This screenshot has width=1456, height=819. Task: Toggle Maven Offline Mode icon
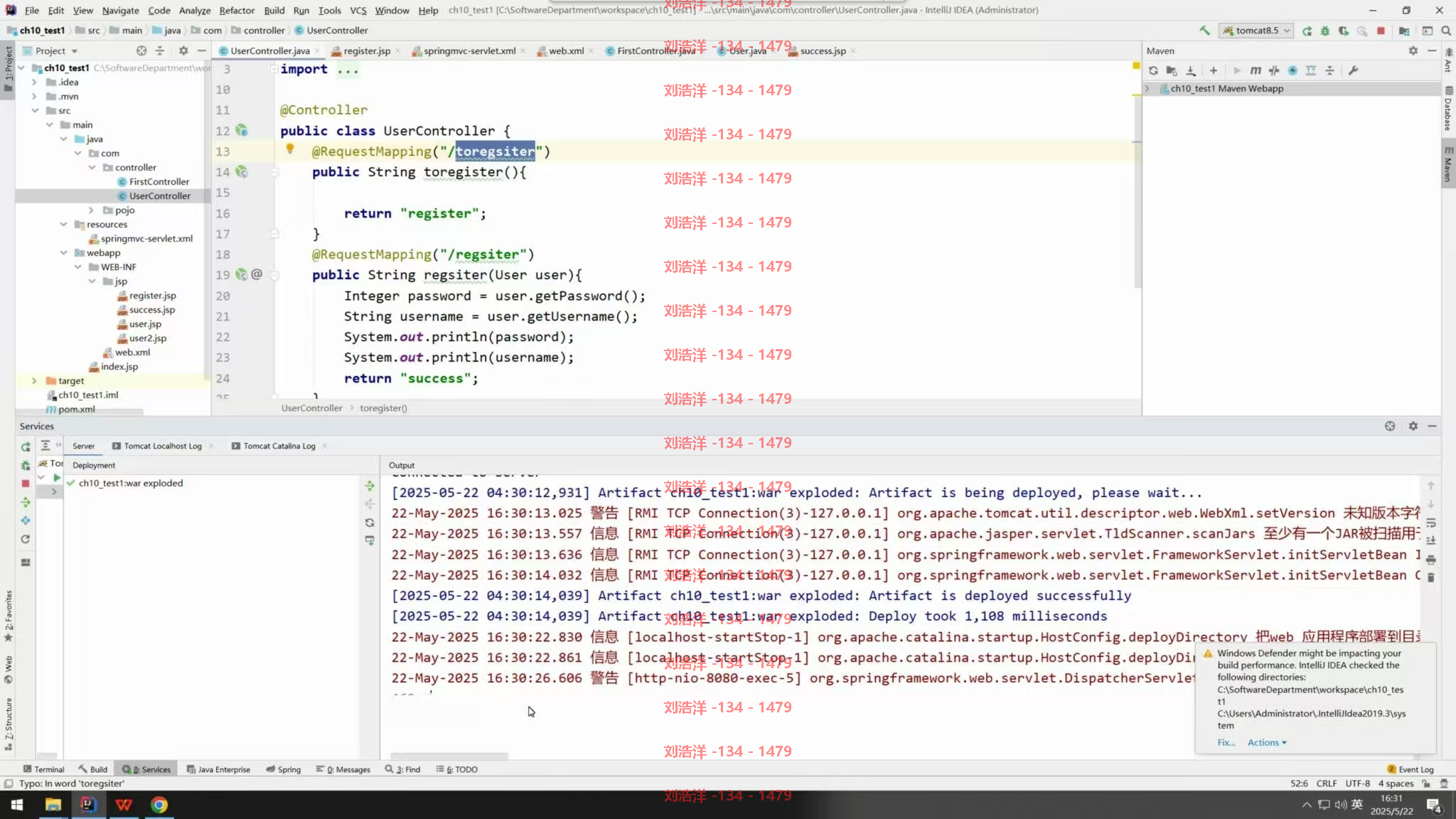coord(1274,70)
